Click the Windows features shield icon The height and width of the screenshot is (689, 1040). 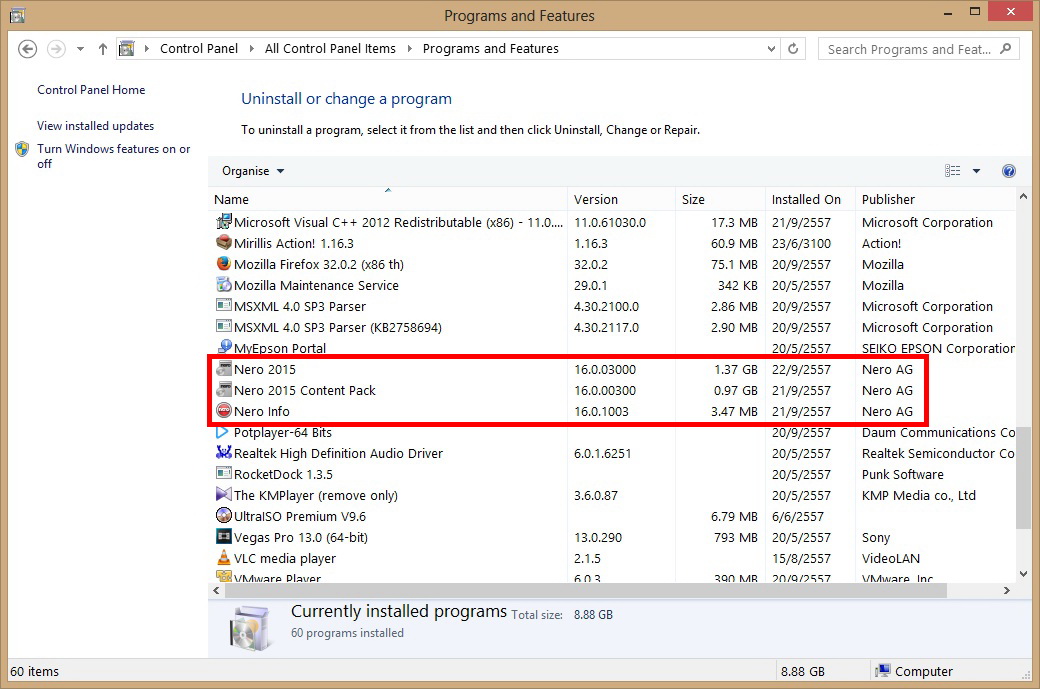click(22, 149)
